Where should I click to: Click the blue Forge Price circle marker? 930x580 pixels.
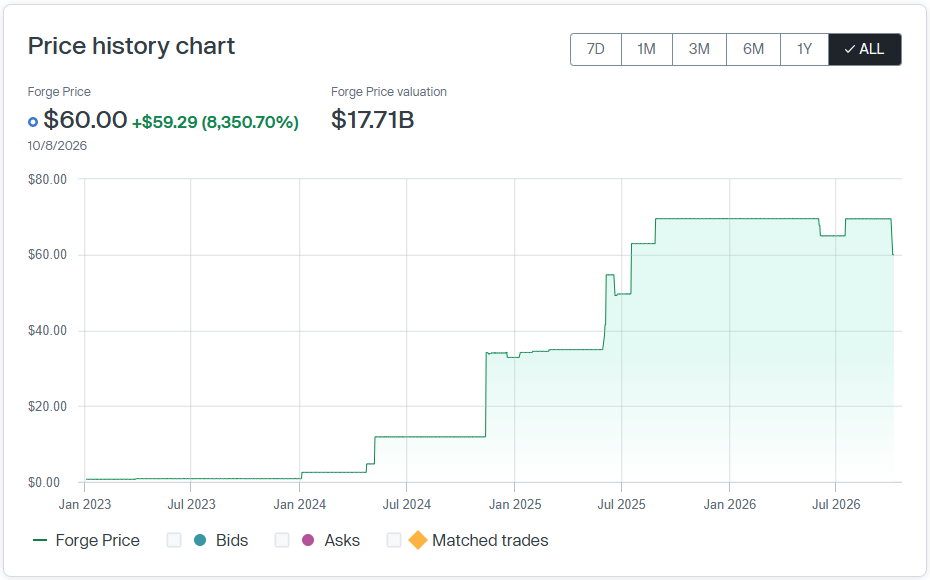[x=33, y=122]
